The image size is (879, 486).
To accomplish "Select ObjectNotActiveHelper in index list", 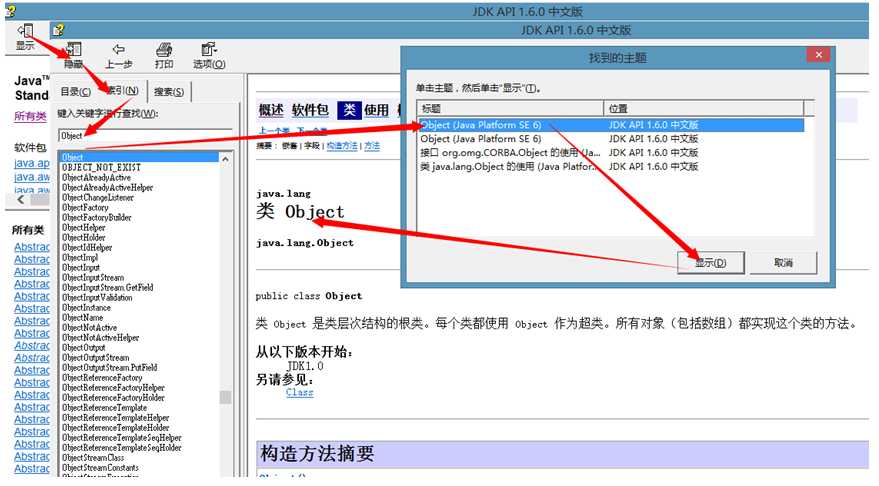I will (100, 338).
